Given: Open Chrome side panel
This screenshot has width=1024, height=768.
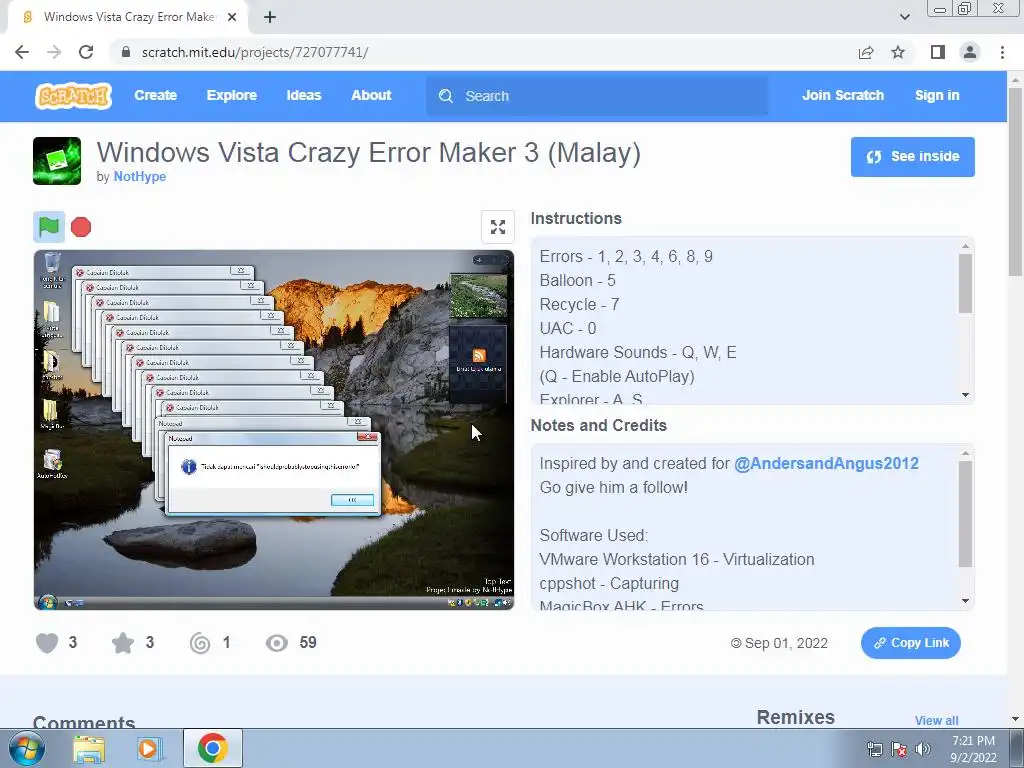Looking at the screenshot, I should [x=938, y=52].
